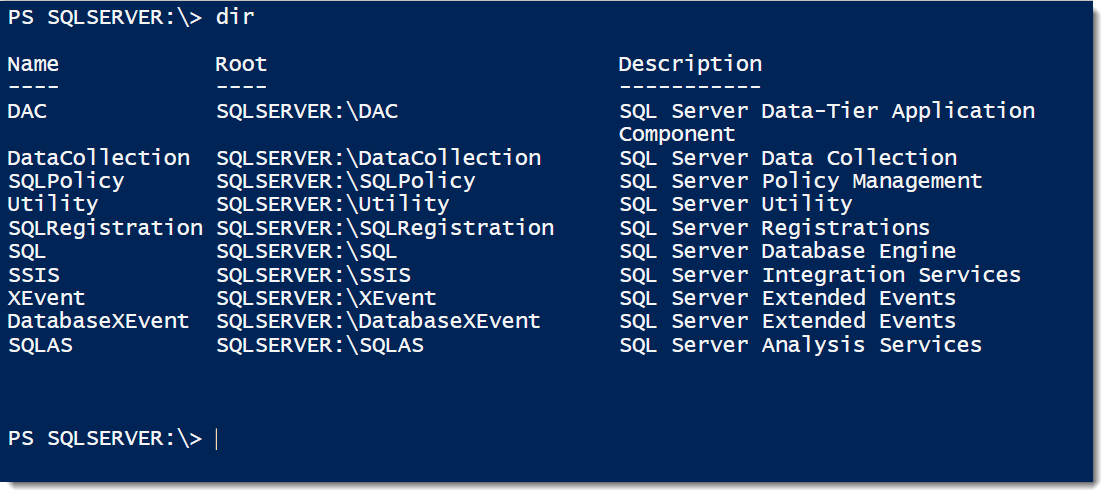Select the SQLAS name entry
The width and height of the screenshot is (1108, 497).
pos(40,344)
